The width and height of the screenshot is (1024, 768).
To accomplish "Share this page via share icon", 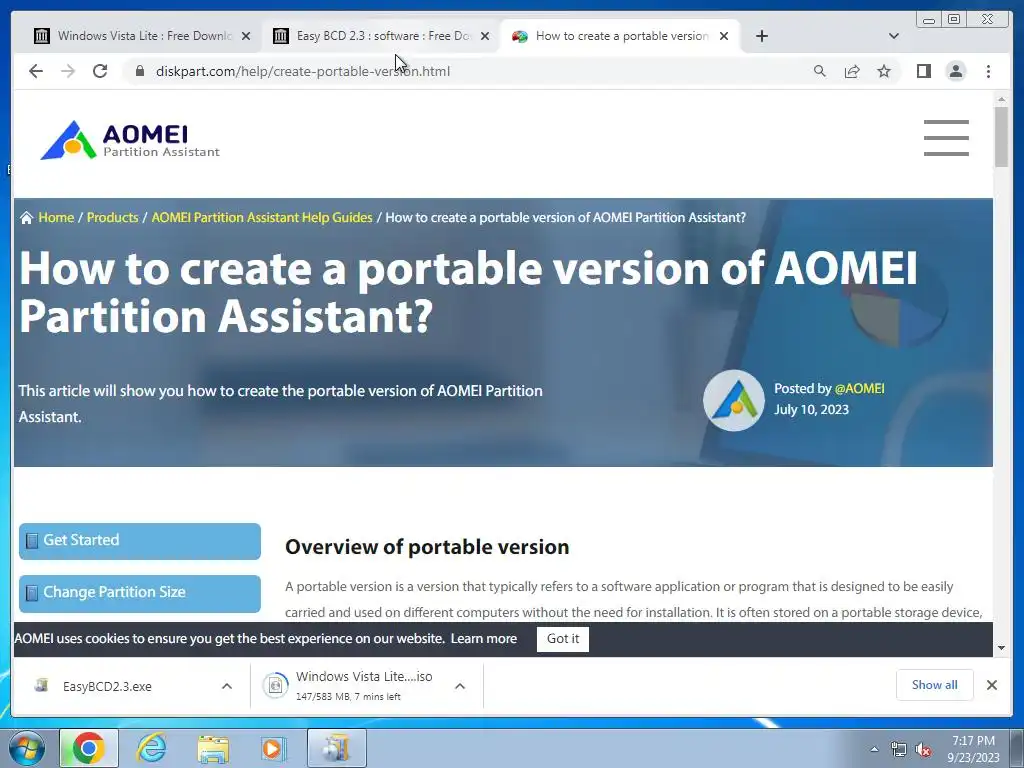I will pyautogui.click(x=852, y=71).
